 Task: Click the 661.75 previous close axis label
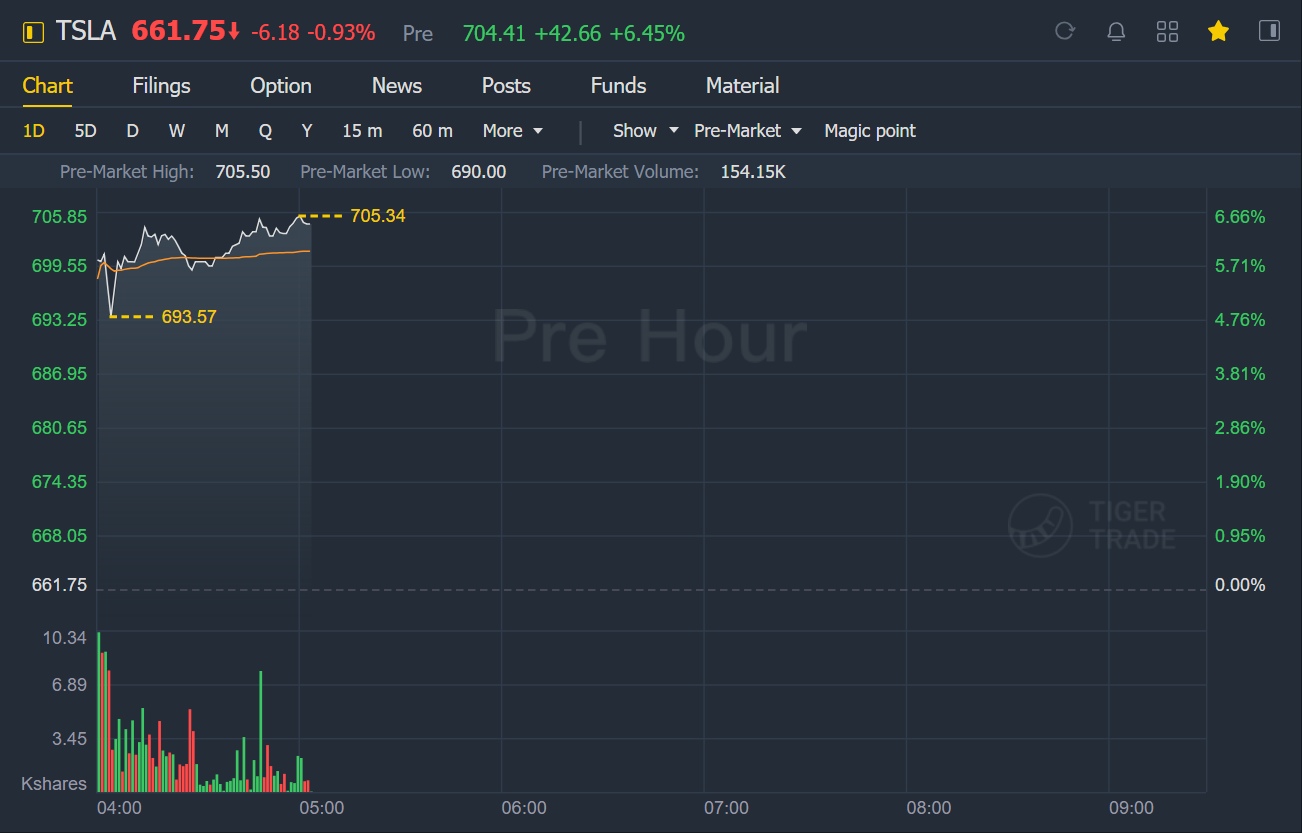(x=60, y=585)
